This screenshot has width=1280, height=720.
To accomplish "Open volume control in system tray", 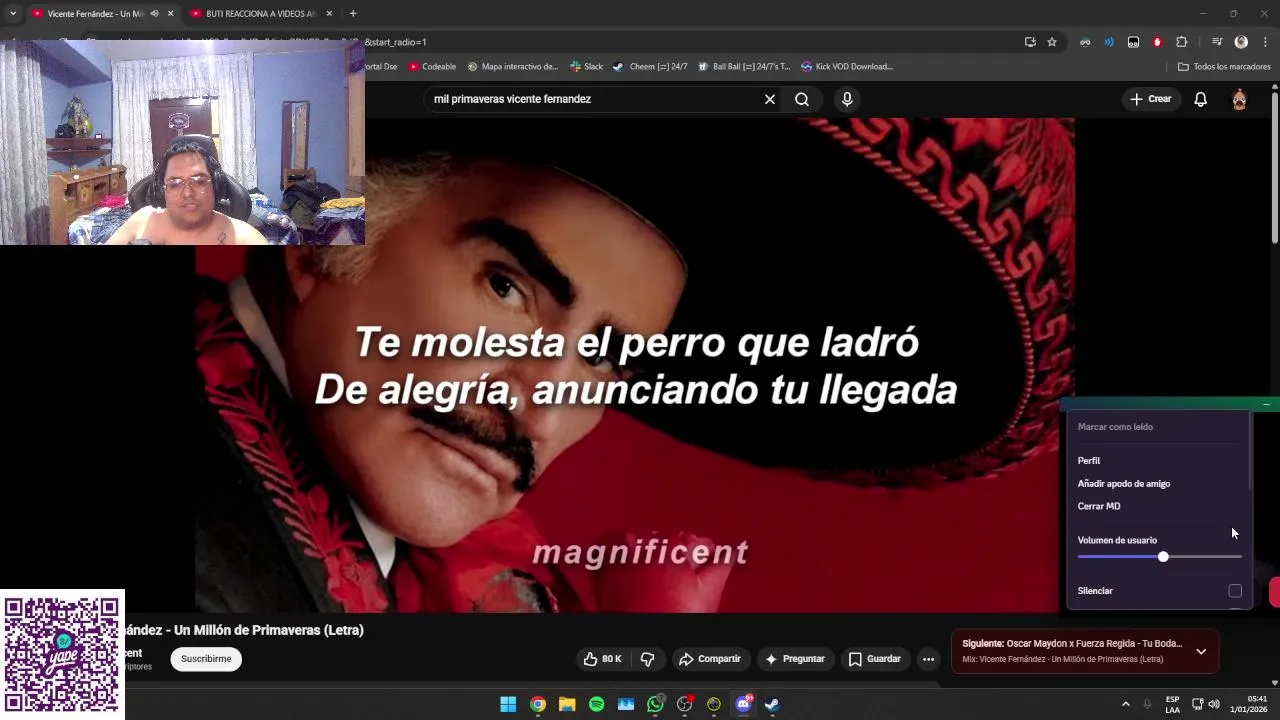I will (x=1214, y=704).
